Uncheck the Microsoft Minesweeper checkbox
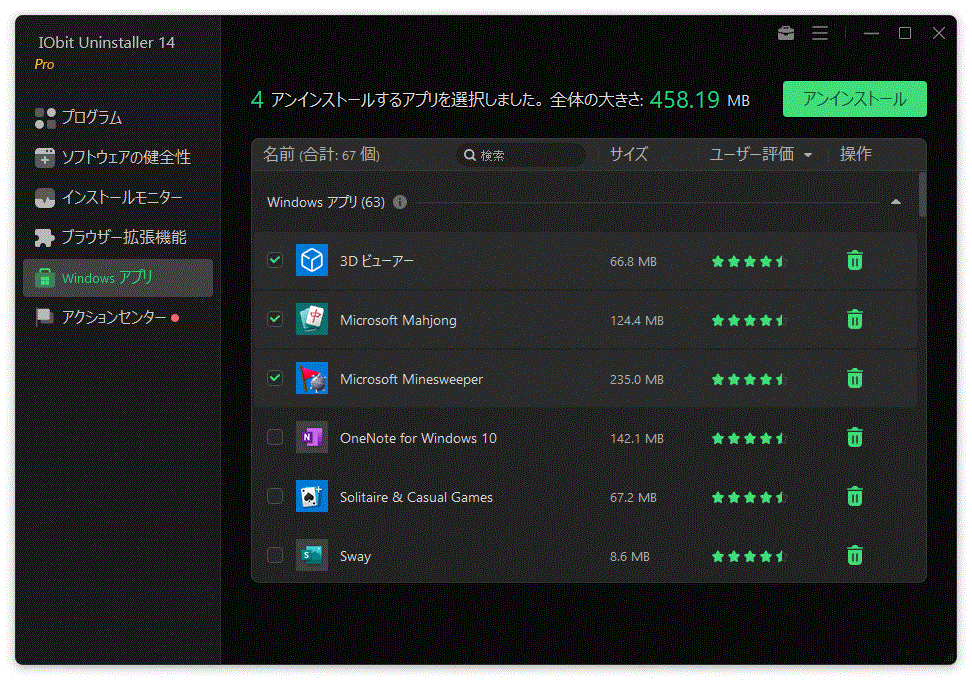Screen dimensions: 972x680 click(x=275, y=378)
